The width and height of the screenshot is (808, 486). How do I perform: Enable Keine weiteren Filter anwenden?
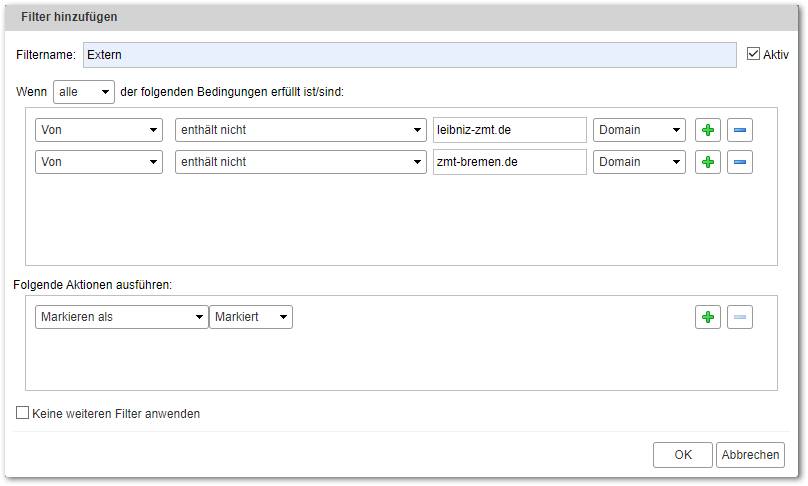[x=22, y=413]
